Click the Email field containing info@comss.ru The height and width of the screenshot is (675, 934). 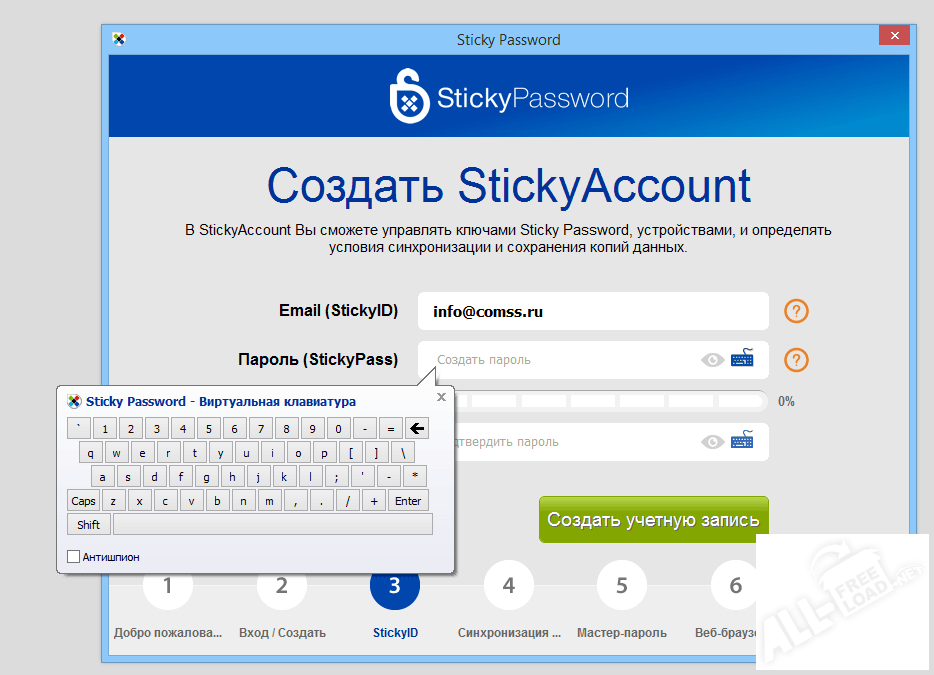pyautogui.click(x=592, y=311)
